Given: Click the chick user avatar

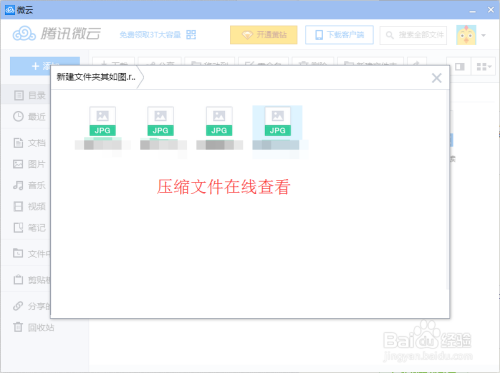Looking at the screenshot, I should click(x=466, y=35).
